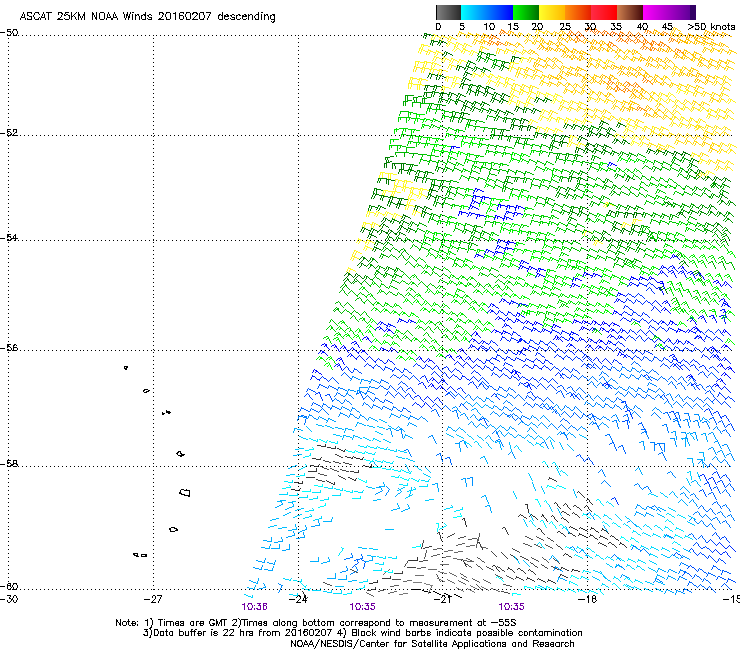The height and width of the screenshot is (650, 740).
Task: Click the 10:35 time label left of -21
Action: (x=363, y=606)
